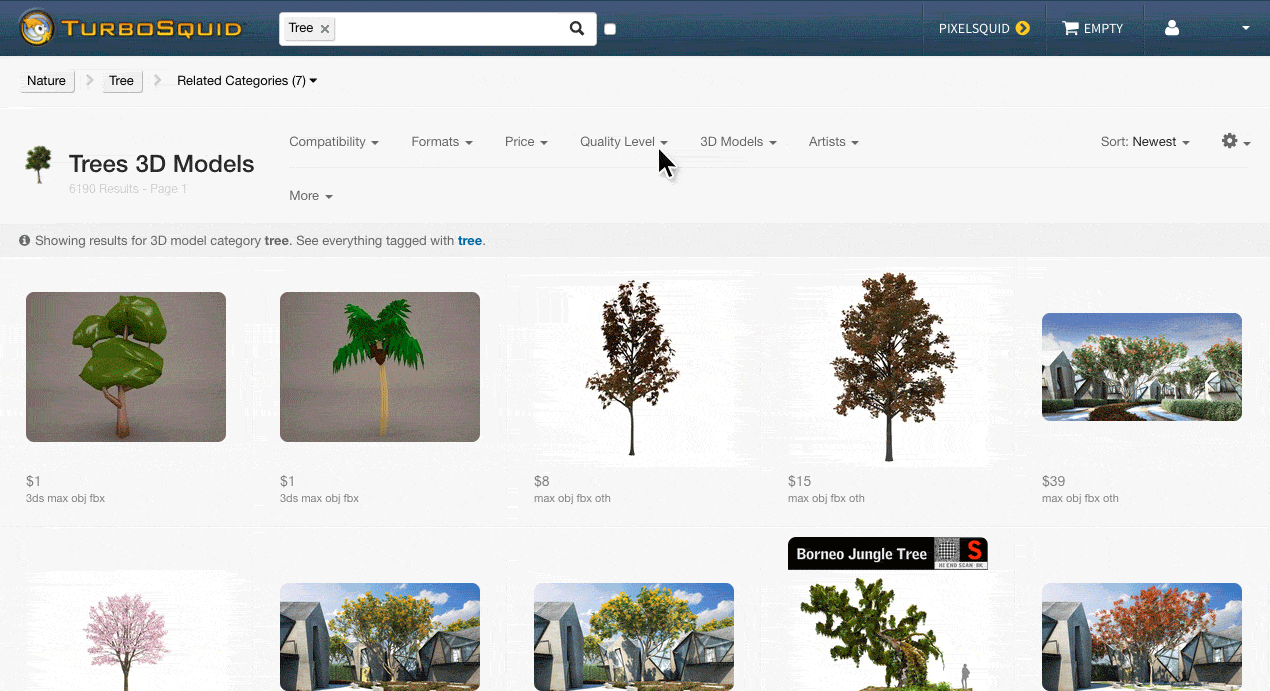1270x691 pixels.
Task: Open the Quality Level filter
Action: point(624,142)
